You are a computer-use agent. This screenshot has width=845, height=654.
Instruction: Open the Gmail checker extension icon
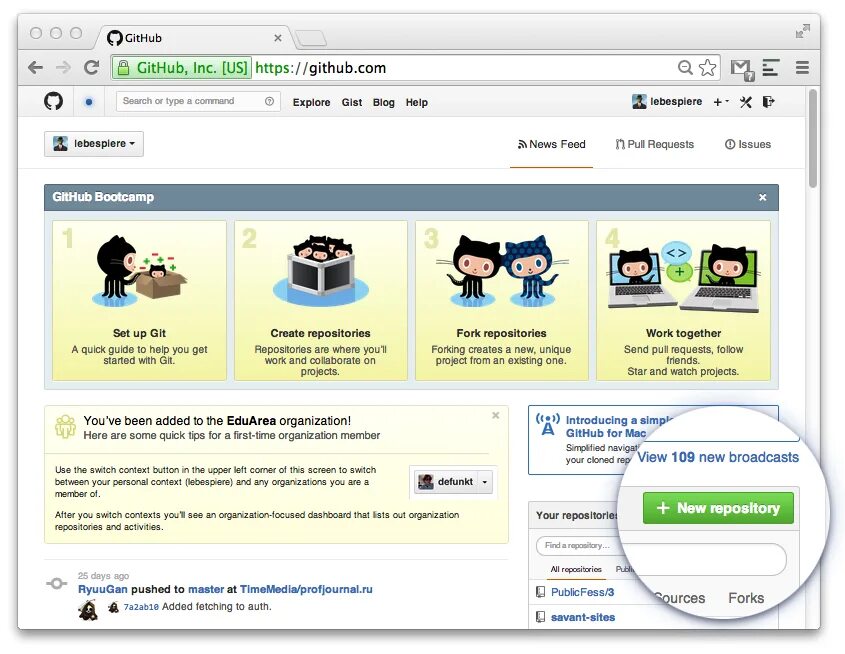(x=742, y=69)
